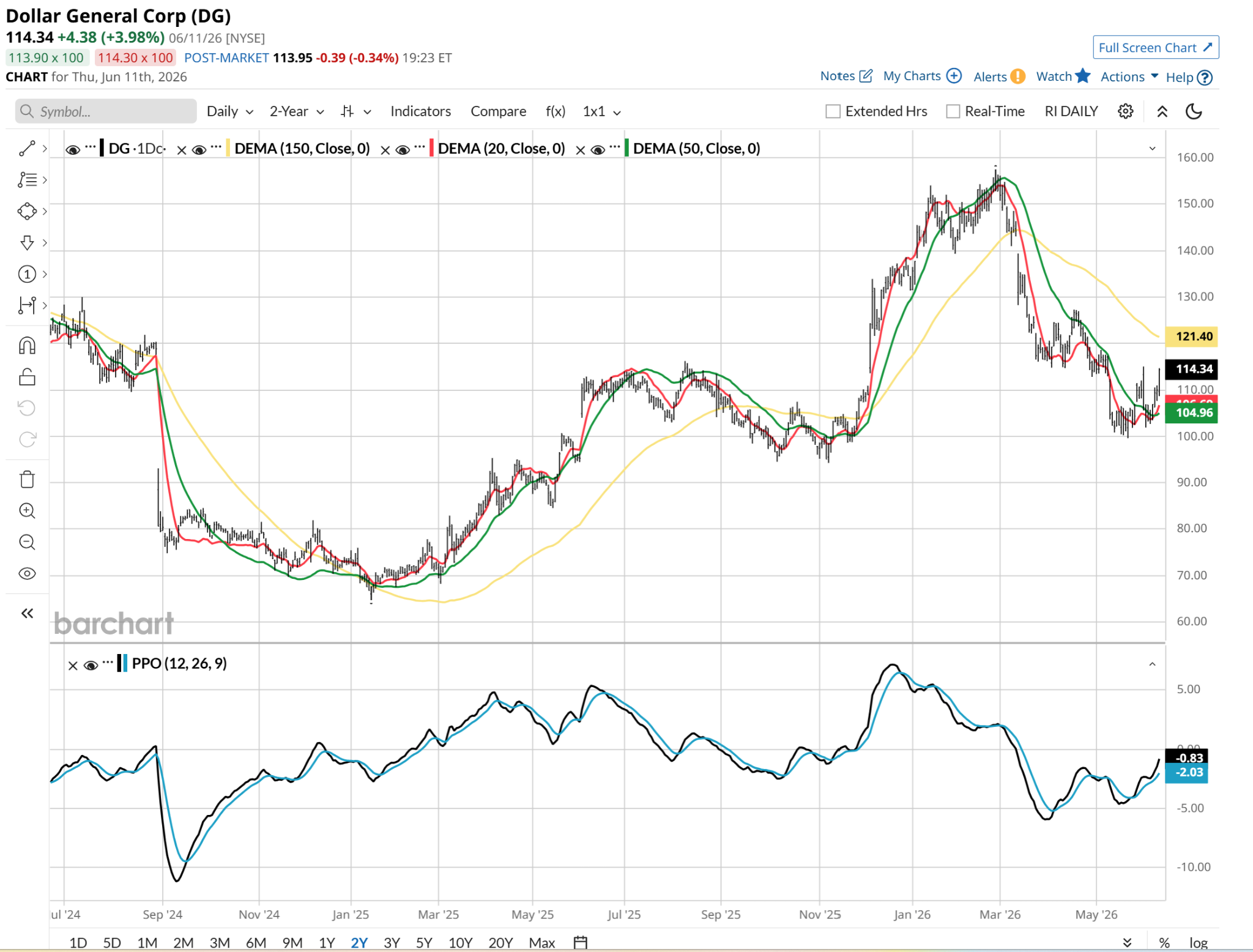The width and height of the screenshot is (1253, 952).
Task: Open the 2-Year period dropdown
Action: (297, 111)
